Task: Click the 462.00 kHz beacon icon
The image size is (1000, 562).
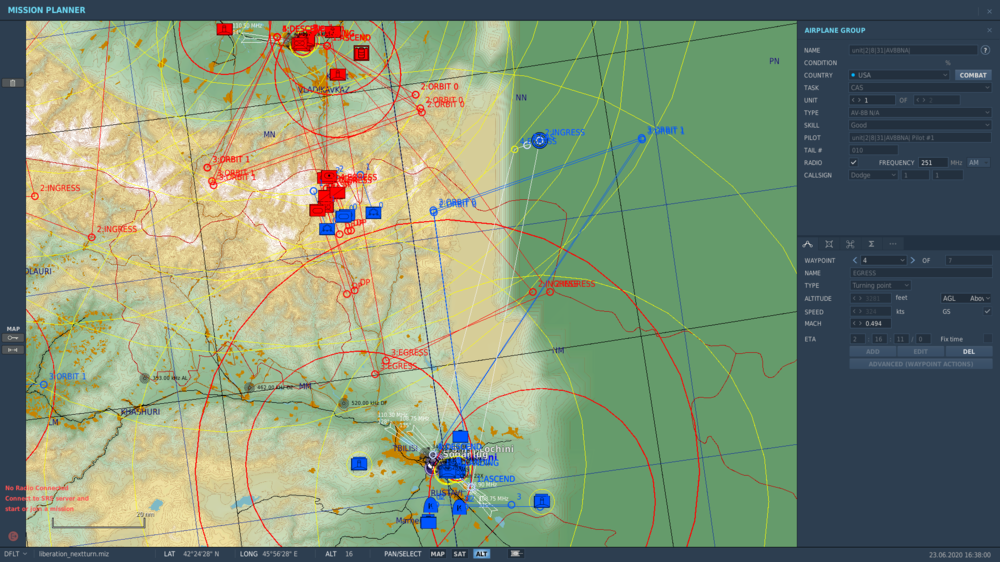Action: click(x=249, y=387)
